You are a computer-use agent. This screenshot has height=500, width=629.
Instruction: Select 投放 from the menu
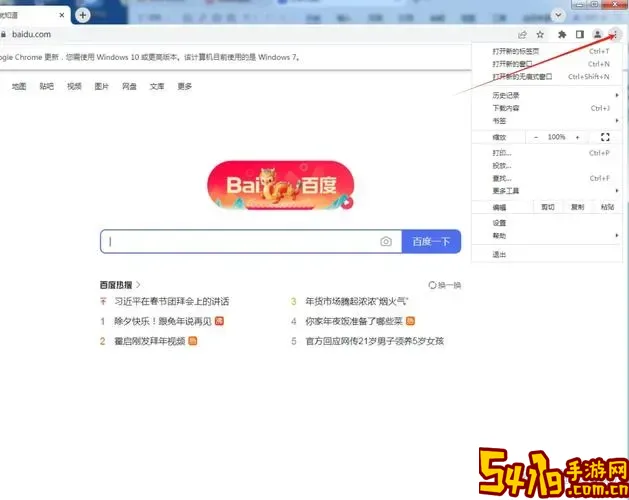click(x=547, y=165)
